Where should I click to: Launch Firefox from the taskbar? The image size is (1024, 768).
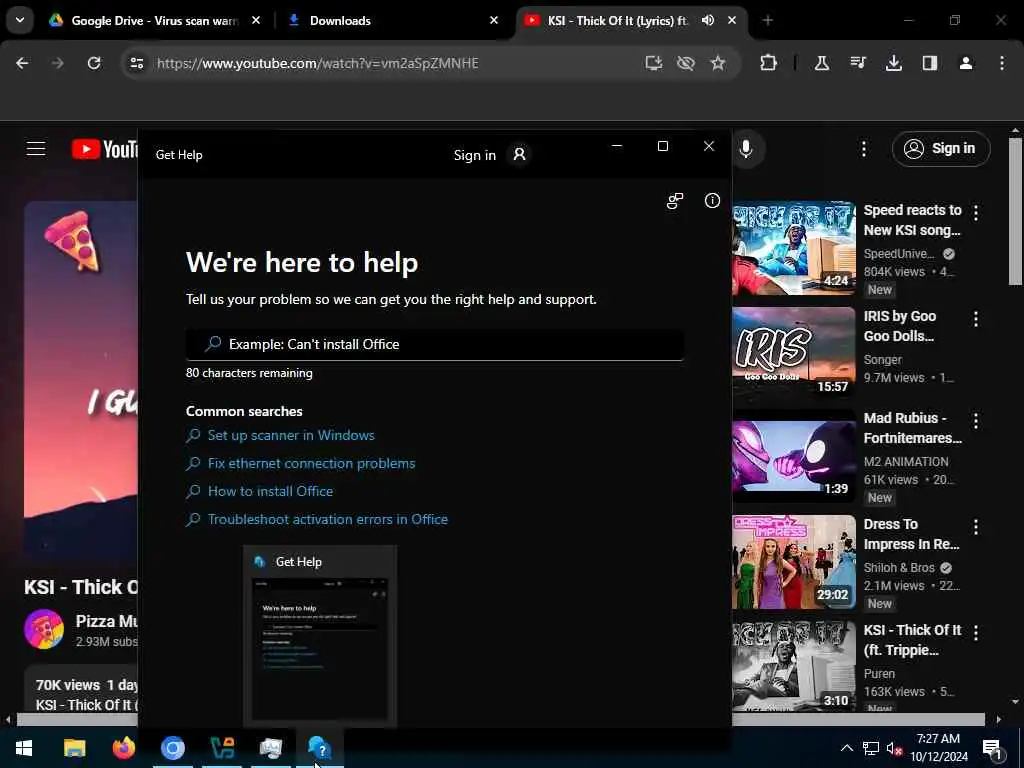[123, 748]
